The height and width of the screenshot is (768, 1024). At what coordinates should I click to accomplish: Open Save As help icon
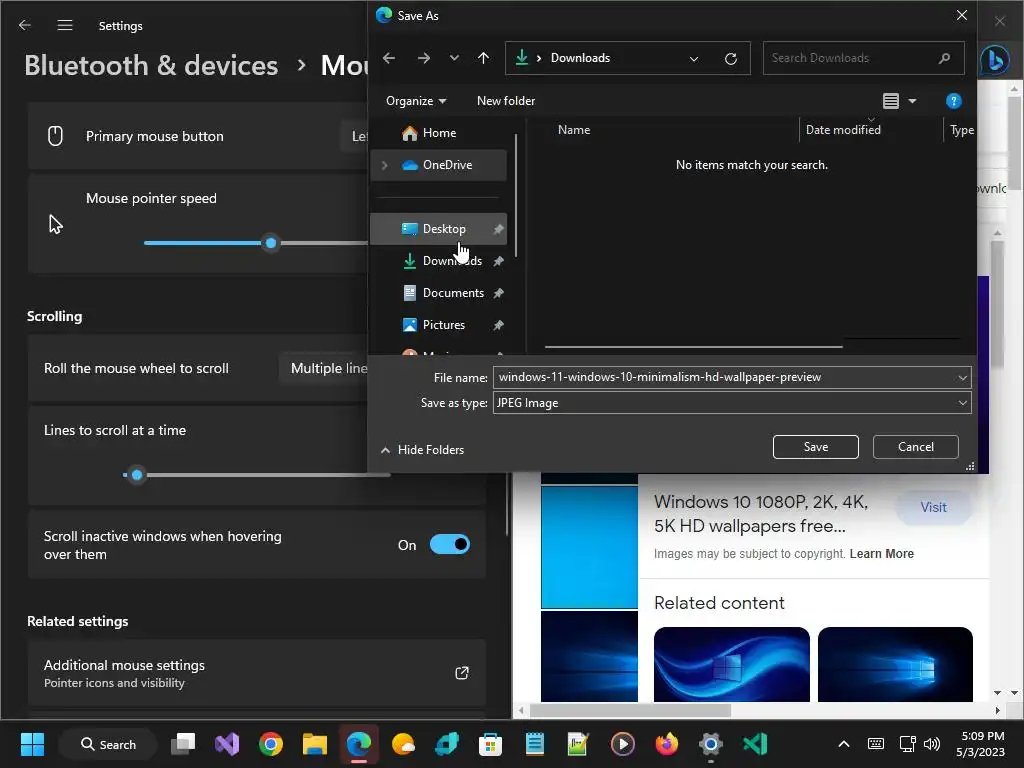click(953, 101)
